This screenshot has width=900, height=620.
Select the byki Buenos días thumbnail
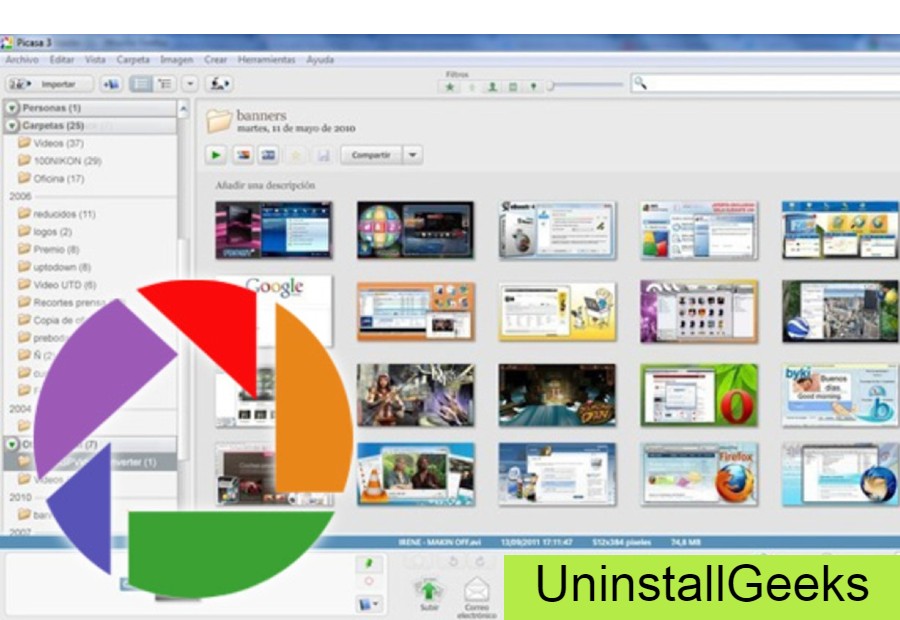point(840,396)
